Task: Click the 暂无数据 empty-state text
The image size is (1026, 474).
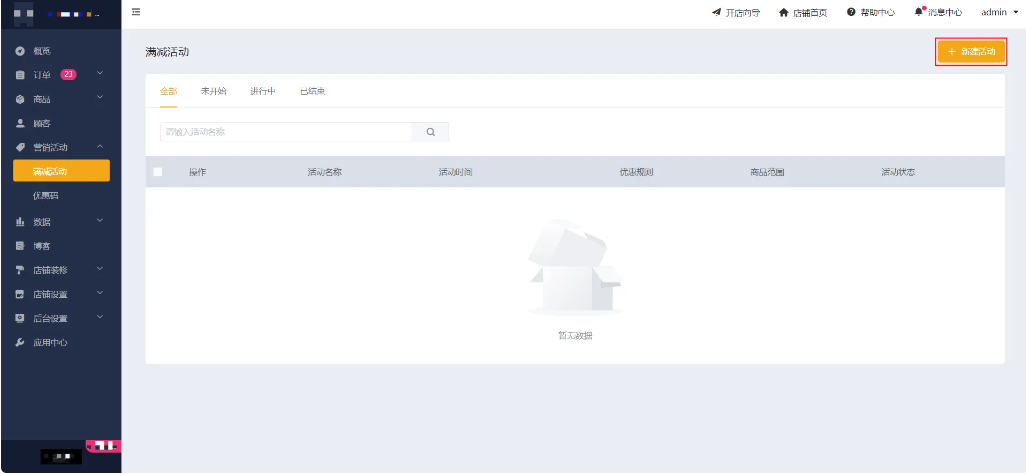Action: pos(575,336)
